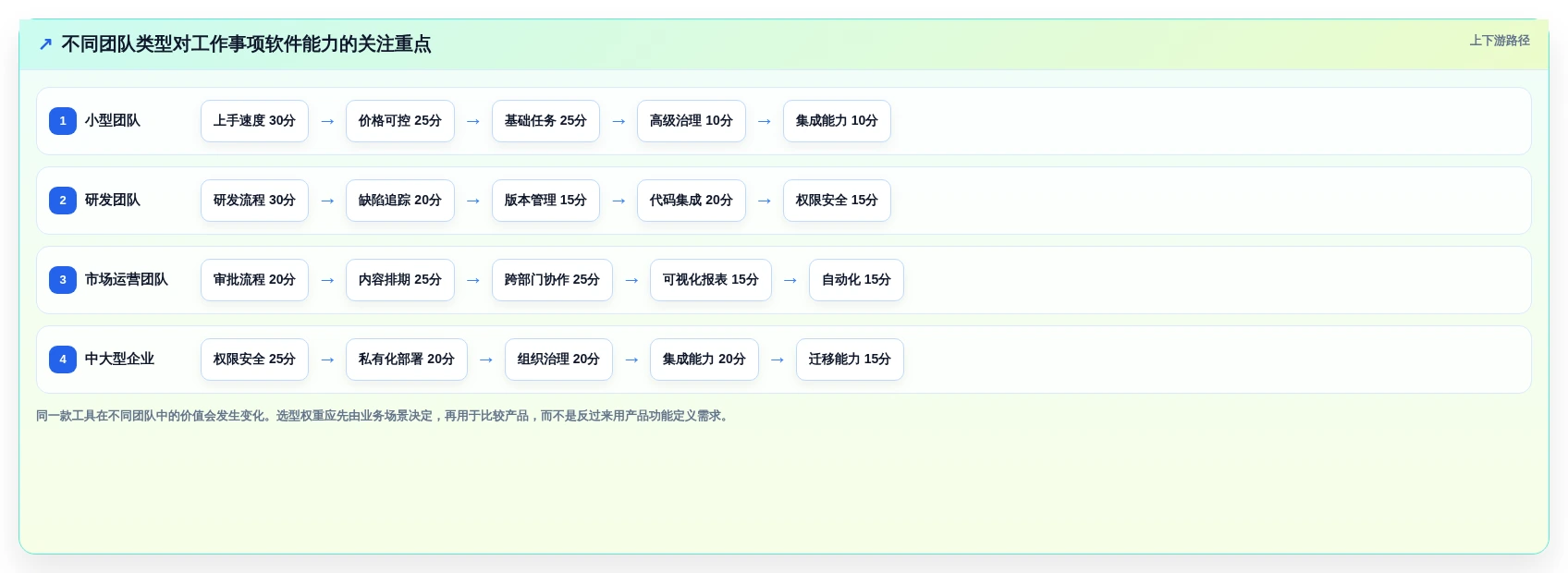Click the 权限安全 15分 chip
Screen dimensions: 1568x573
837,201
